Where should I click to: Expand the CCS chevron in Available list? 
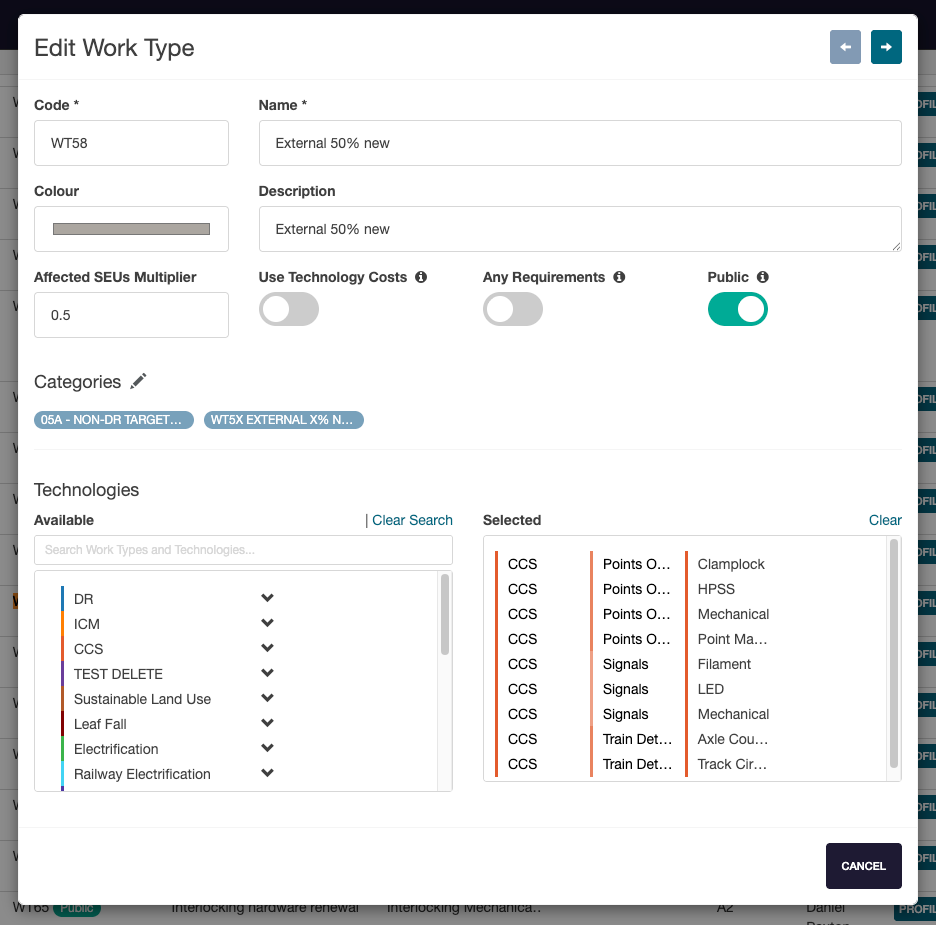click(267, 648)
